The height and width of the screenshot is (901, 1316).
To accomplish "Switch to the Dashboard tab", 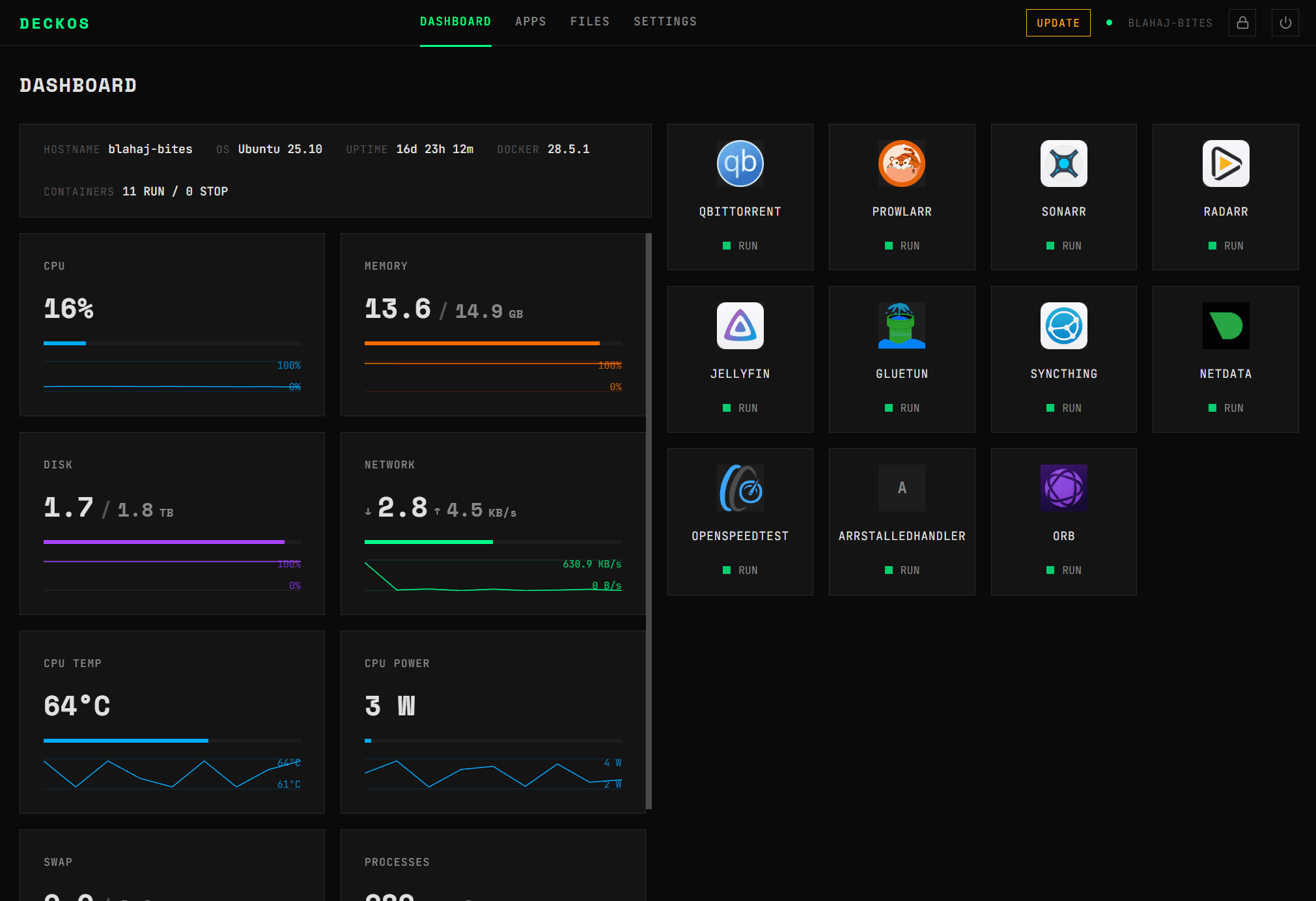I will coord(456,21).
